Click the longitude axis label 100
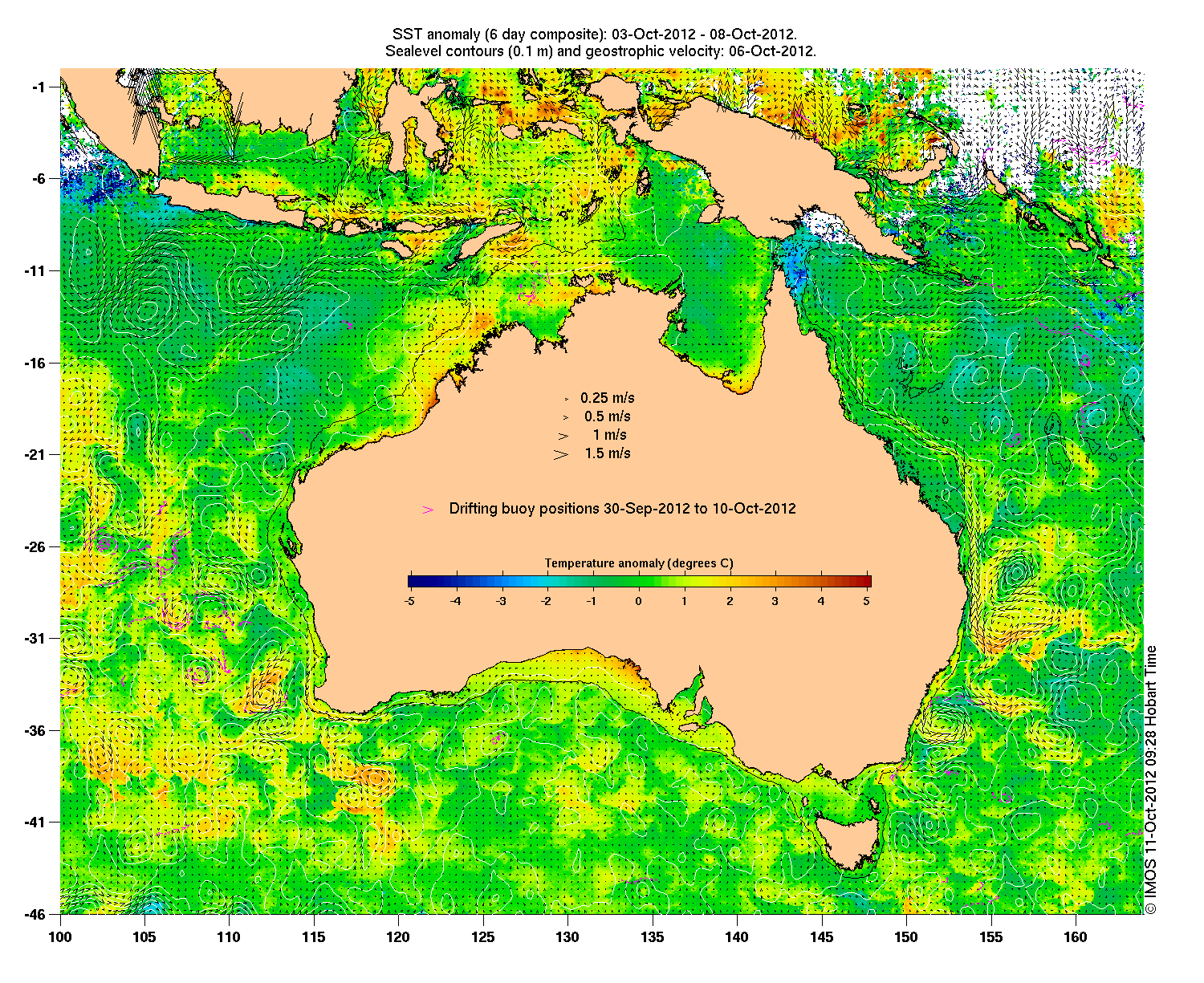Screen dimensions: 1204x983 [60, 936]
